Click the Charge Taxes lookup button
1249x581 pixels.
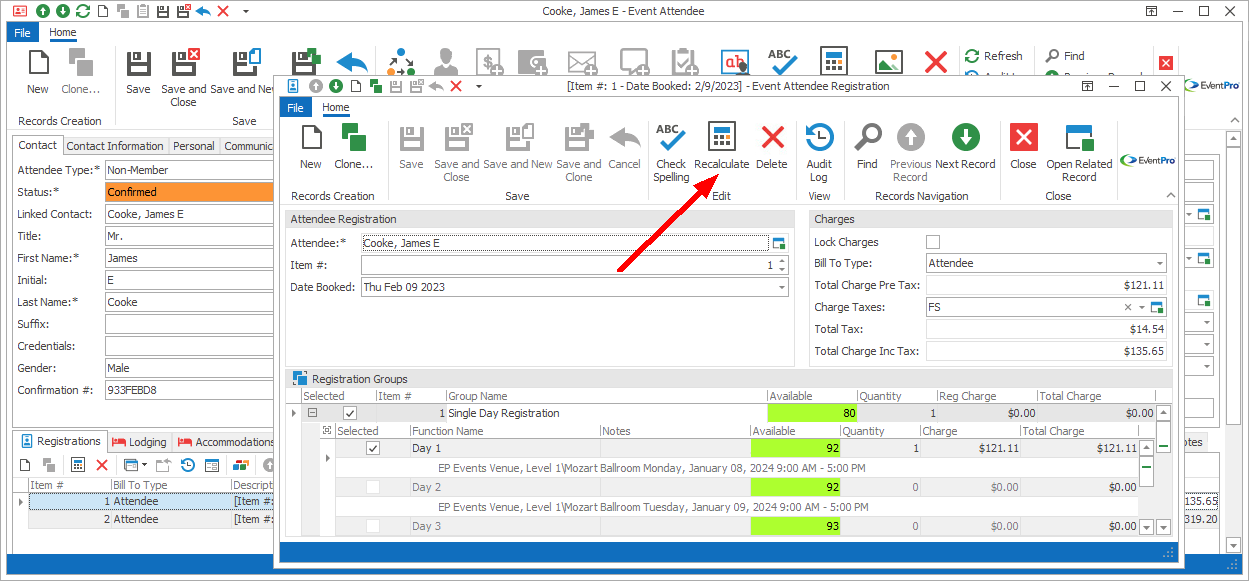(1157, 308)
